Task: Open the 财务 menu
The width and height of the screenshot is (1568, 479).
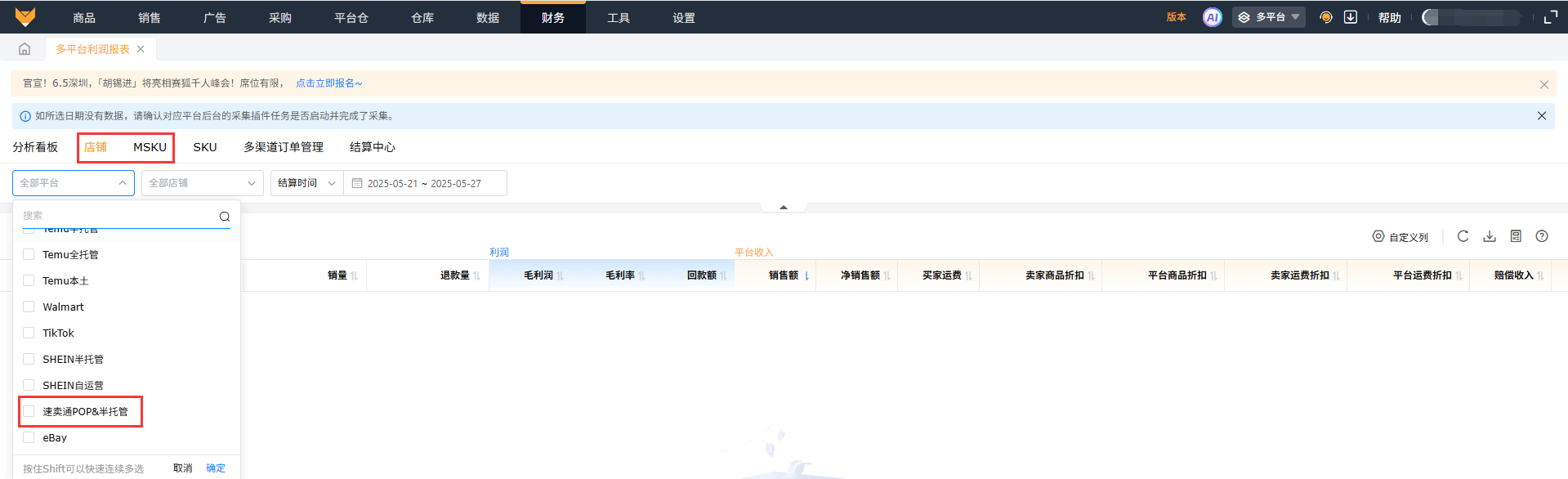Action: [553, 17]
